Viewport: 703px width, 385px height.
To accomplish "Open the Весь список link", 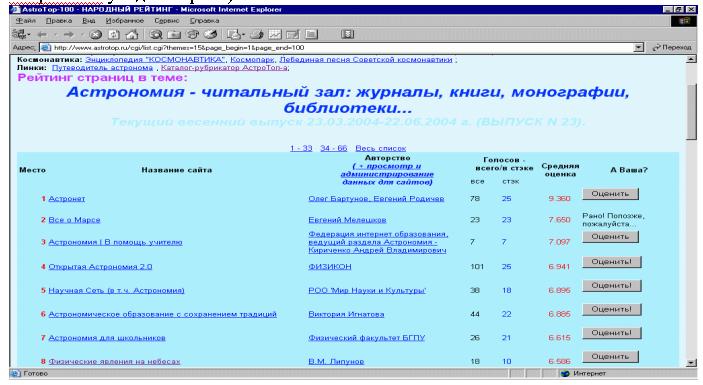I will click(x=381, y=148).
